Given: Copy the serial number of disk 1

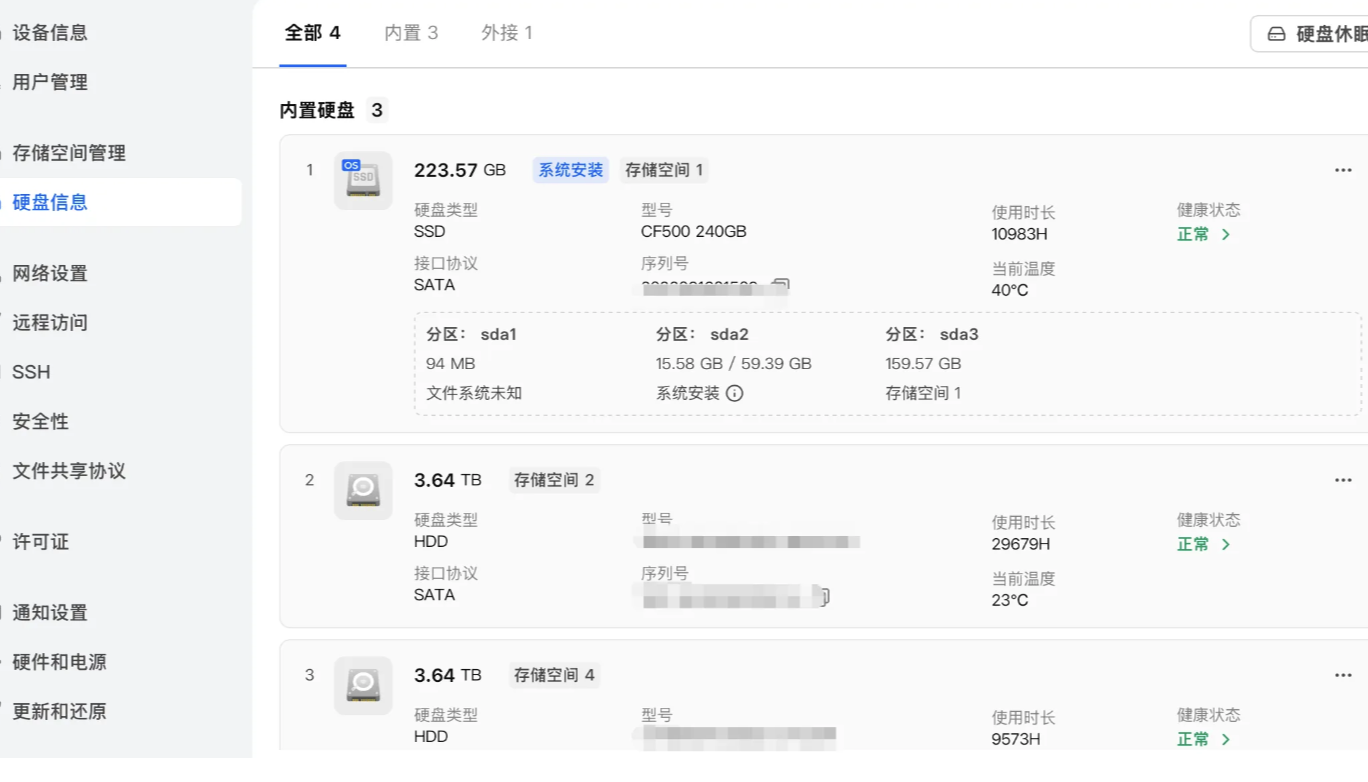Looking at the screenshot, I should (781, 287).
